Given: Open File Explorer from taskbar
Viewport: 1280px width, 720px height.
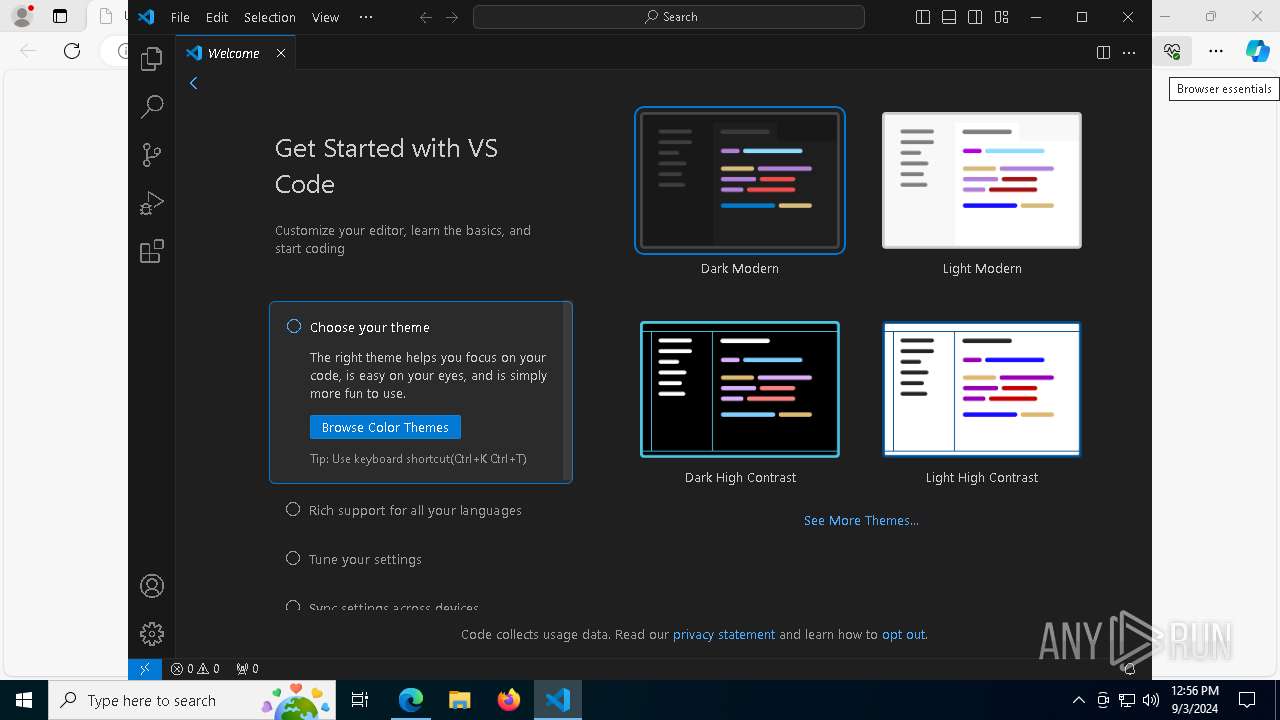Looking at the screenshot, I should pyautogui.click(x=460, y=700).
